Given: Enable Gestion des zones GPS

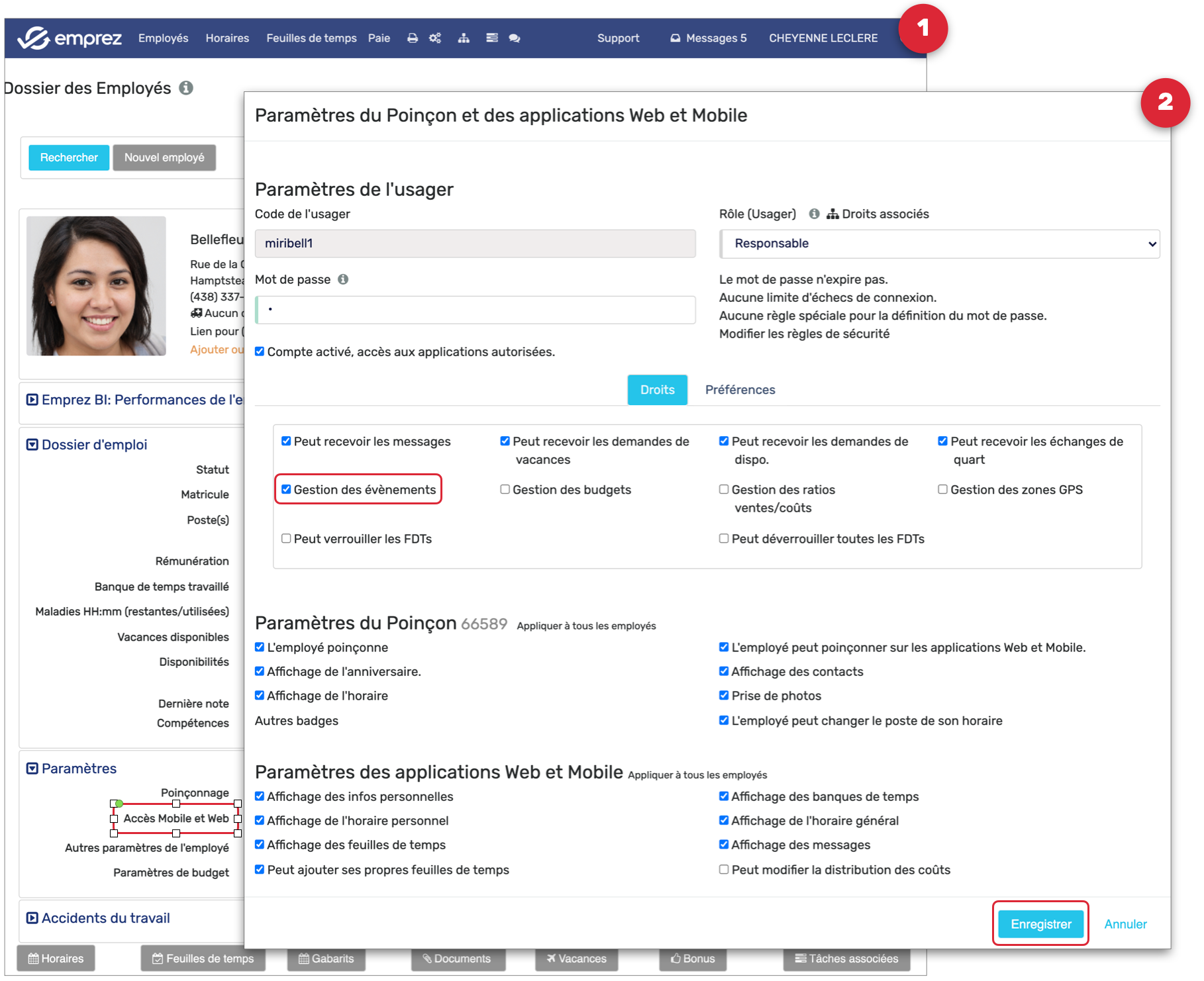Looking at the screenshot, I should (942, 489).
